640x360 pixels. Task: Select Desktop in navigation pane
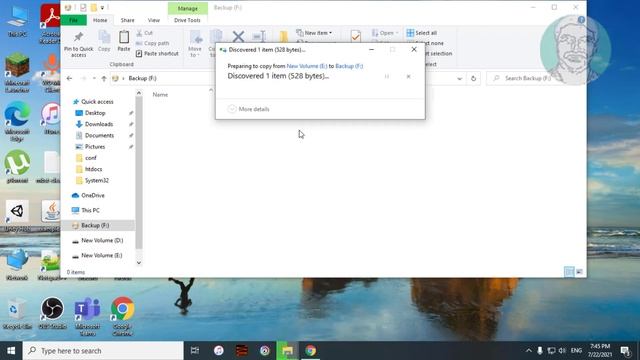(95, 113)
